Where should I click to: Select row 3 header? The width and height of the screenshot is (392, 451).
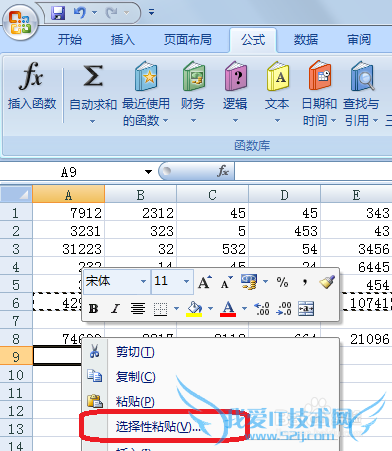click(x=16, y=249)
